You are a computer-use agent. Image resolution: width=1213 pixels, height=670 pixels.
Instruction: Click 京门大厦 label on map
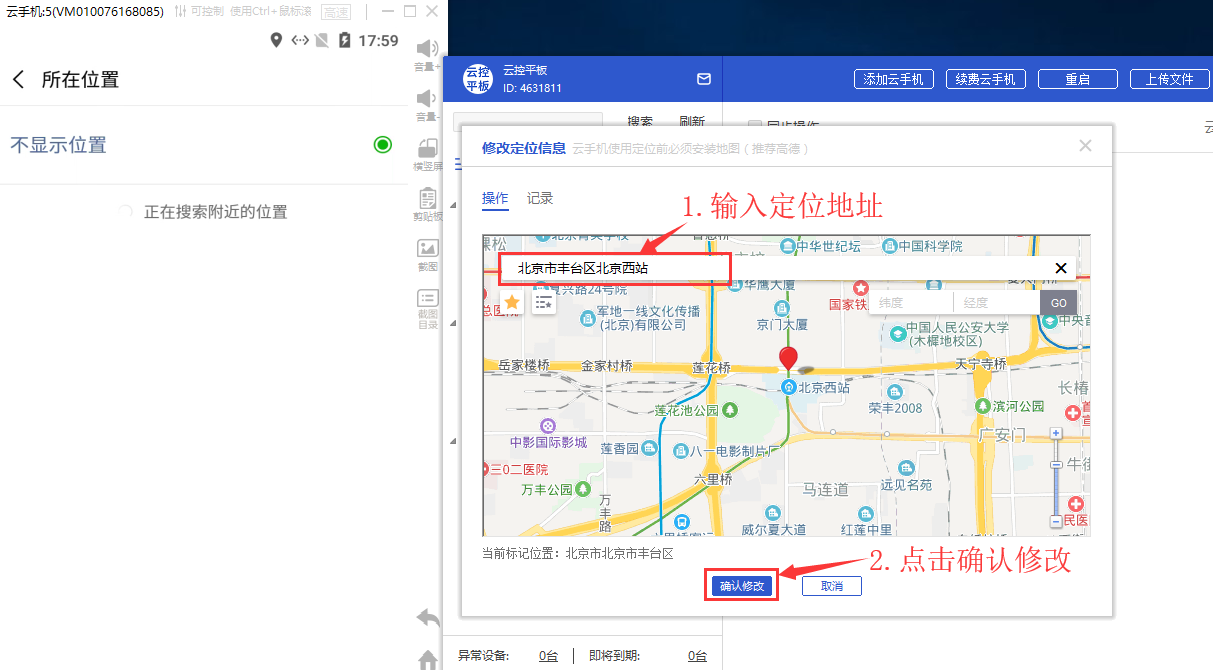coord(782,325)
